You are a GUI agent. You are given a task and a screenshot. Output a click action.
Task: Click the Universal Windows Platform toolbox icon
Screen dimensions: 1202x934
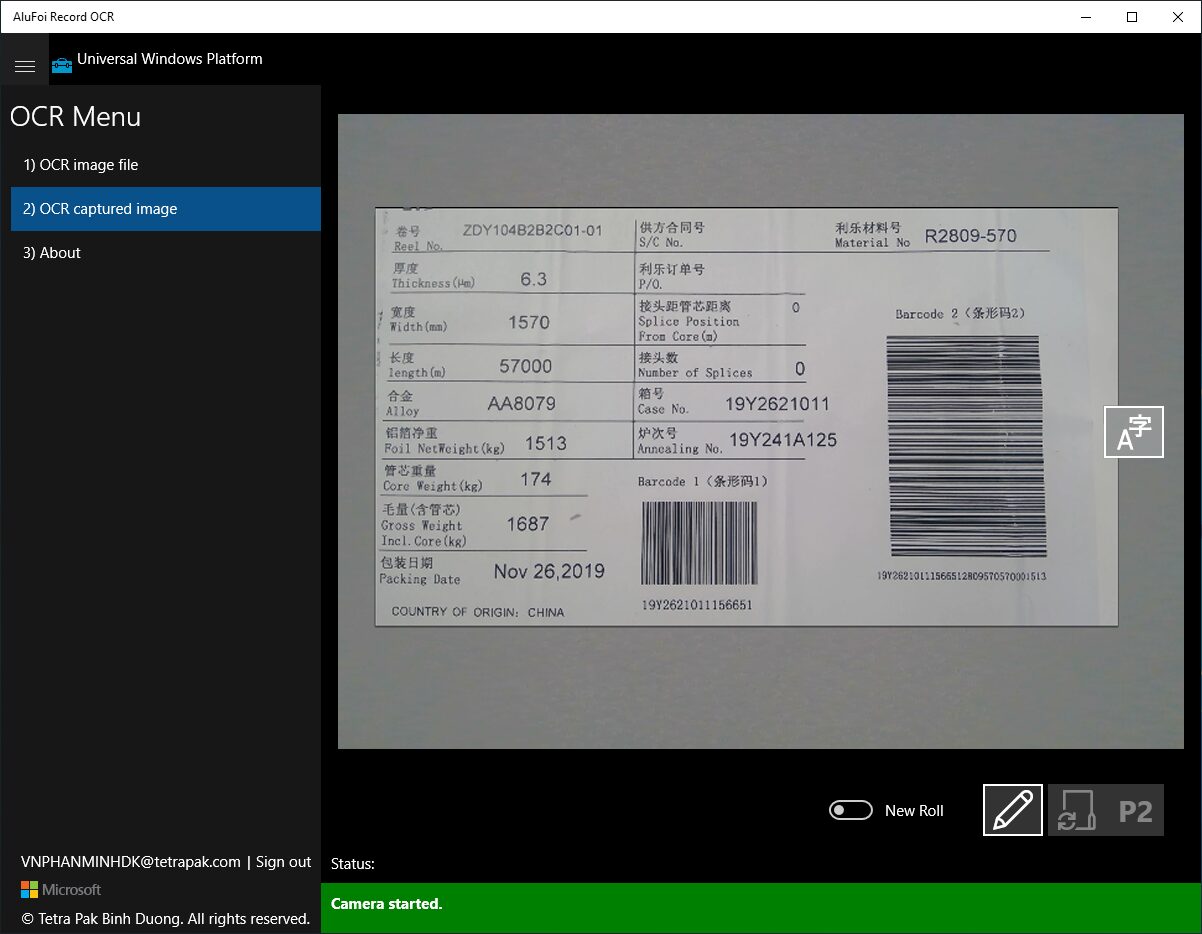[x=62, y=65]
